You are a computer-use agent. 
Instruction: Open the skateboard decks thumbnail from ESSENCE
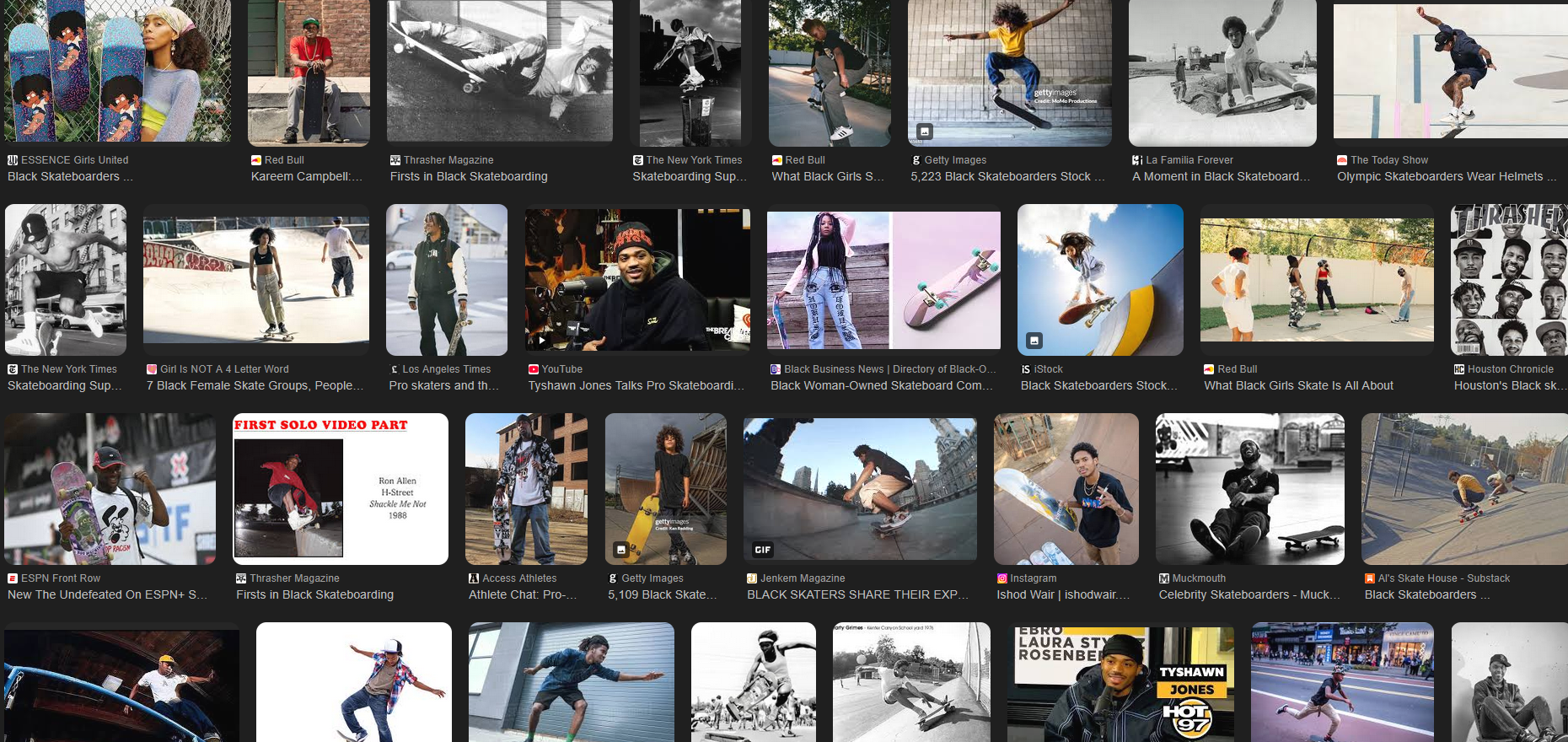point(117,71)
